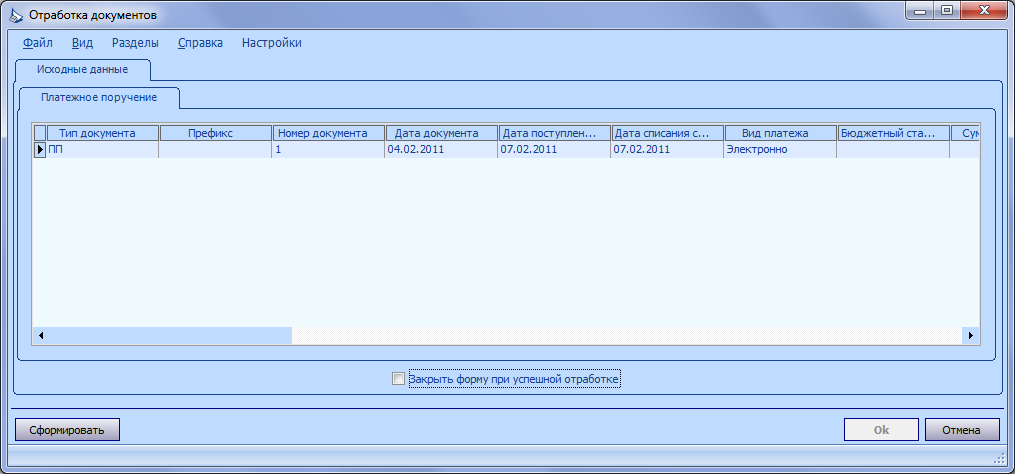Click the horizontal scrollbar right arrow
The width and height of the screenshot is (1015, 474).
pyautogui.click(x=970, y=335)
